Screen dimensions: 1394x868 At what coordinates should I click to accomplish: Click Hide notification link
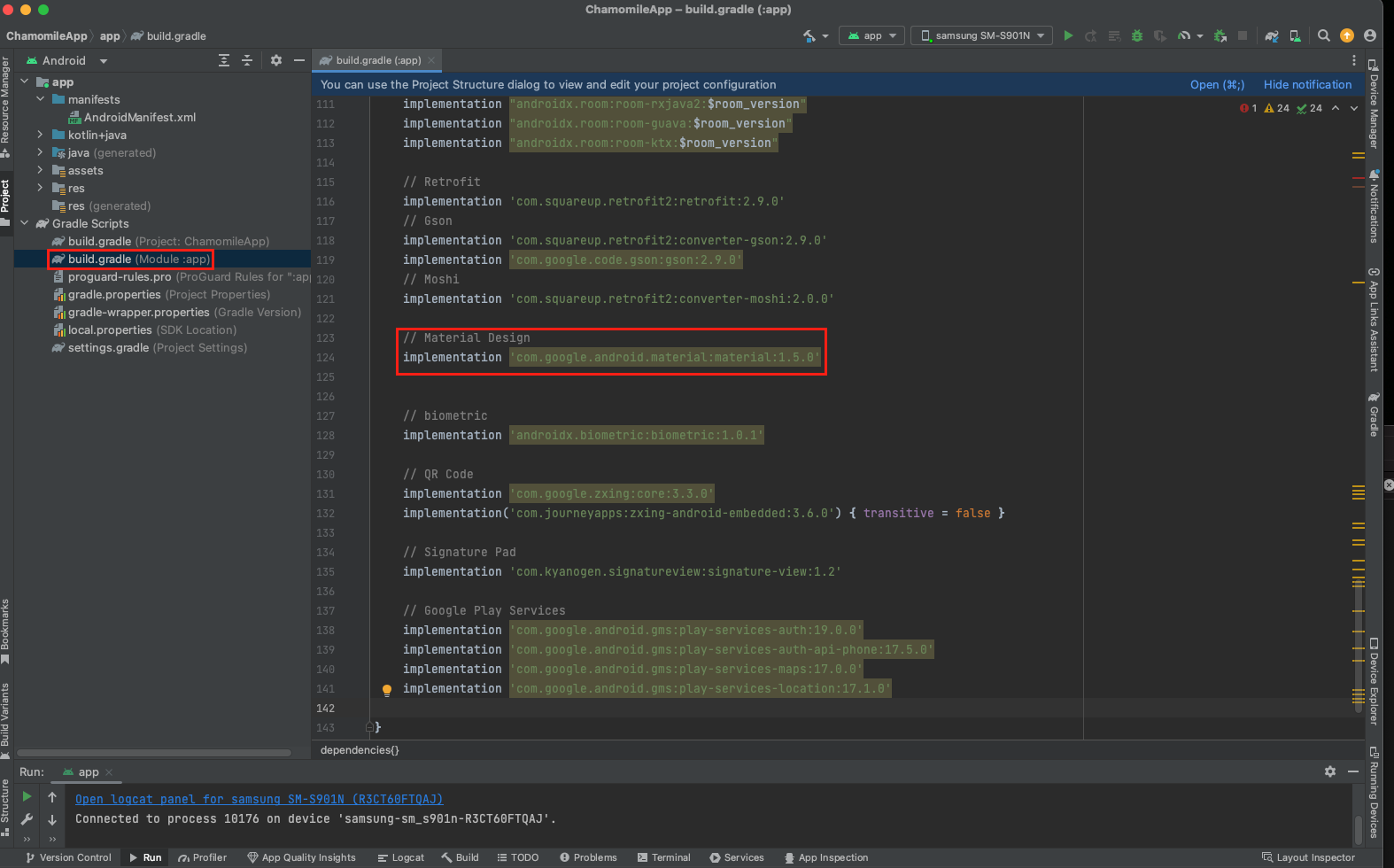point(1307,84)
